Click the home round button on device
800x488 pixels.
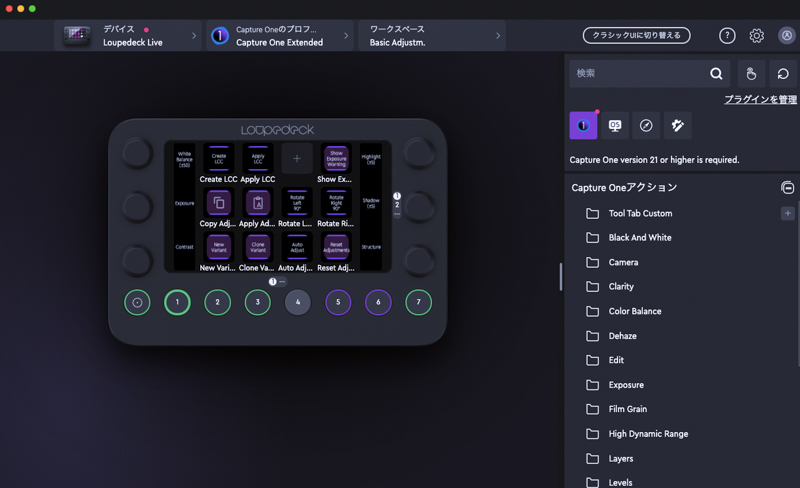click(x=137, y=302)
